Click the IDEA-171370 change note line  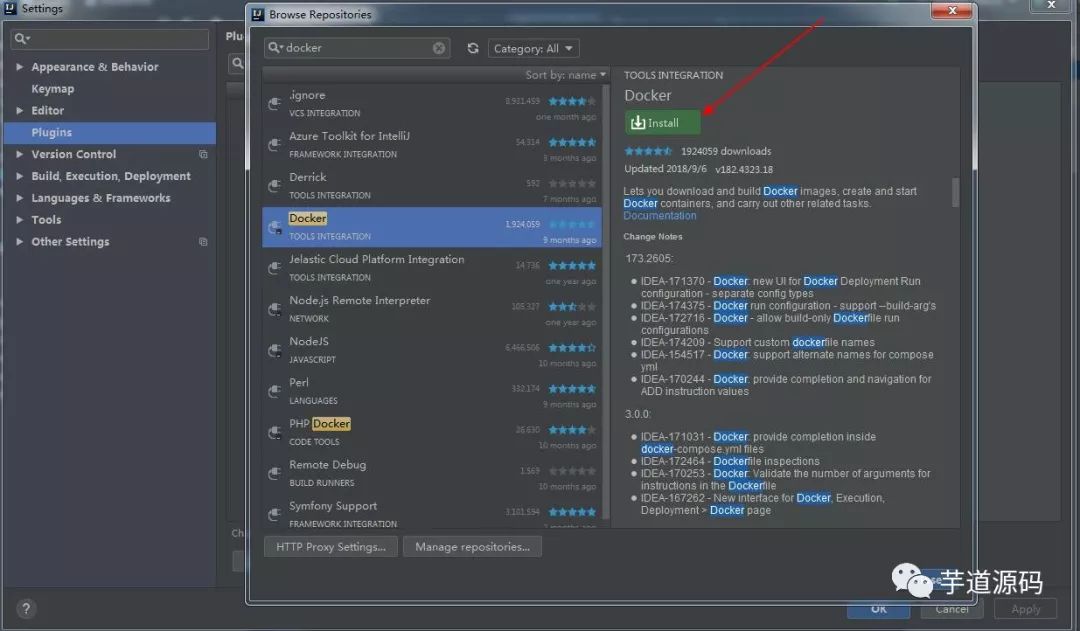pos(780,287)
